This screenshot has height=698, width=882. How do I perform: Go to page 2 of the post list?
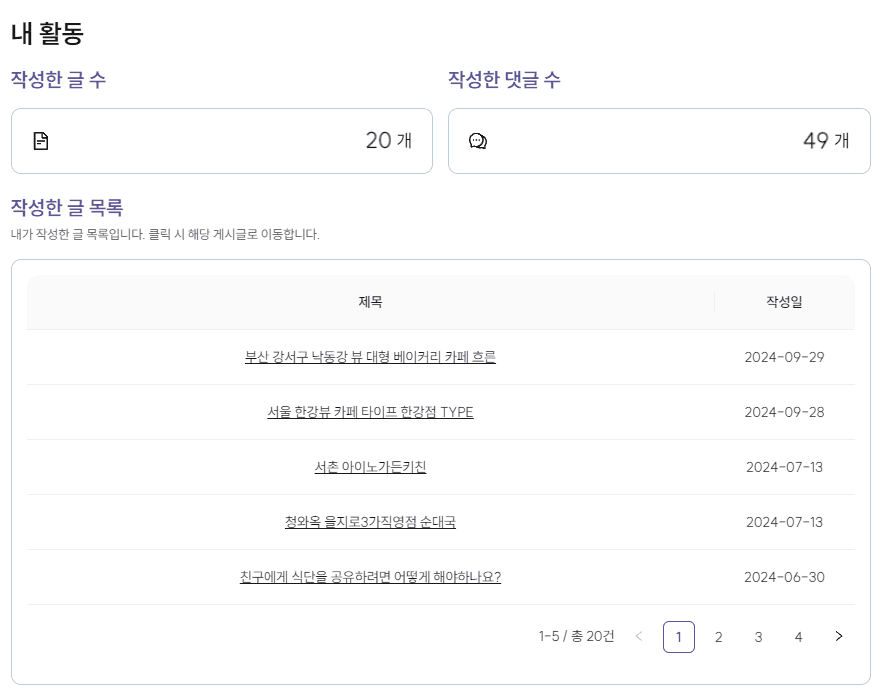pyautogui.click(x=718, y=636)
